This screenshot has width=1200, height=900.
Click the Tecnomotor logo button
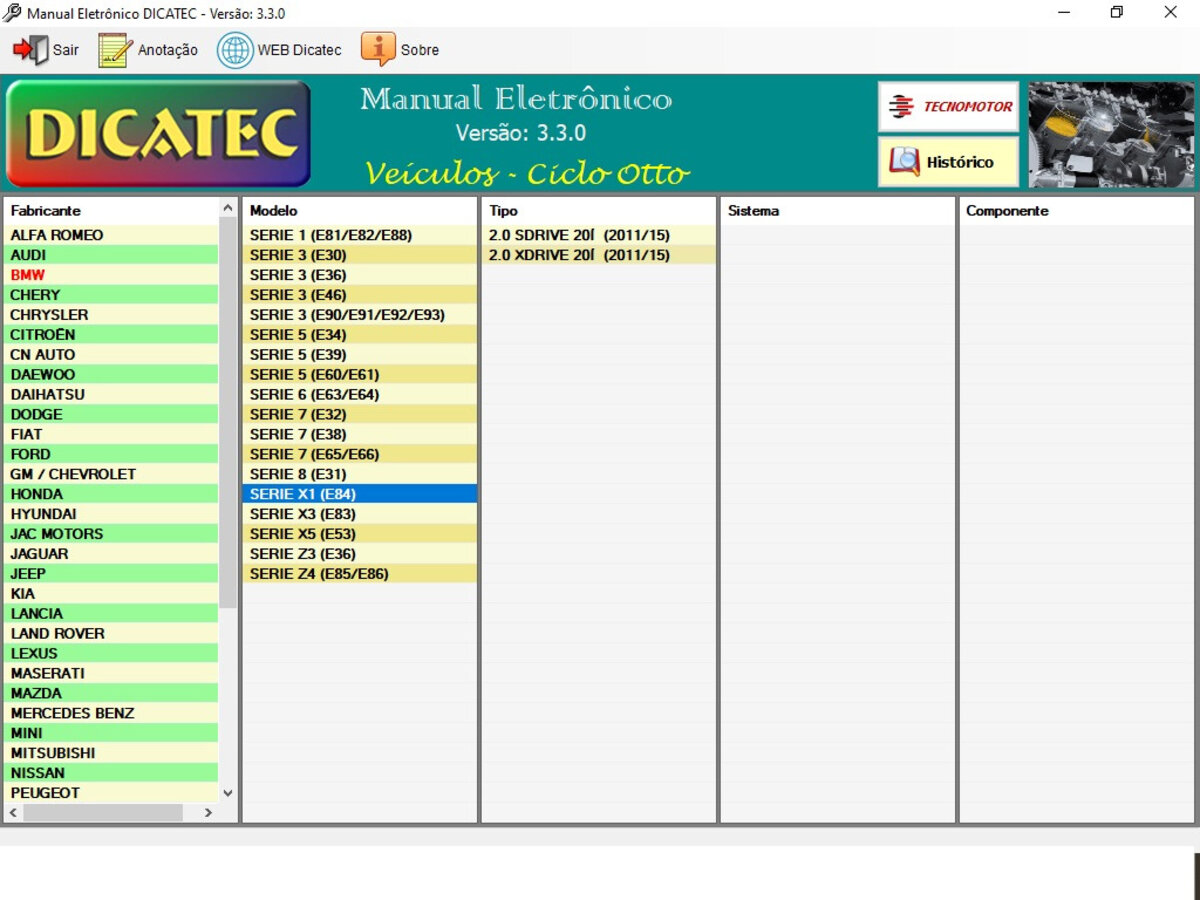(948, 107)
